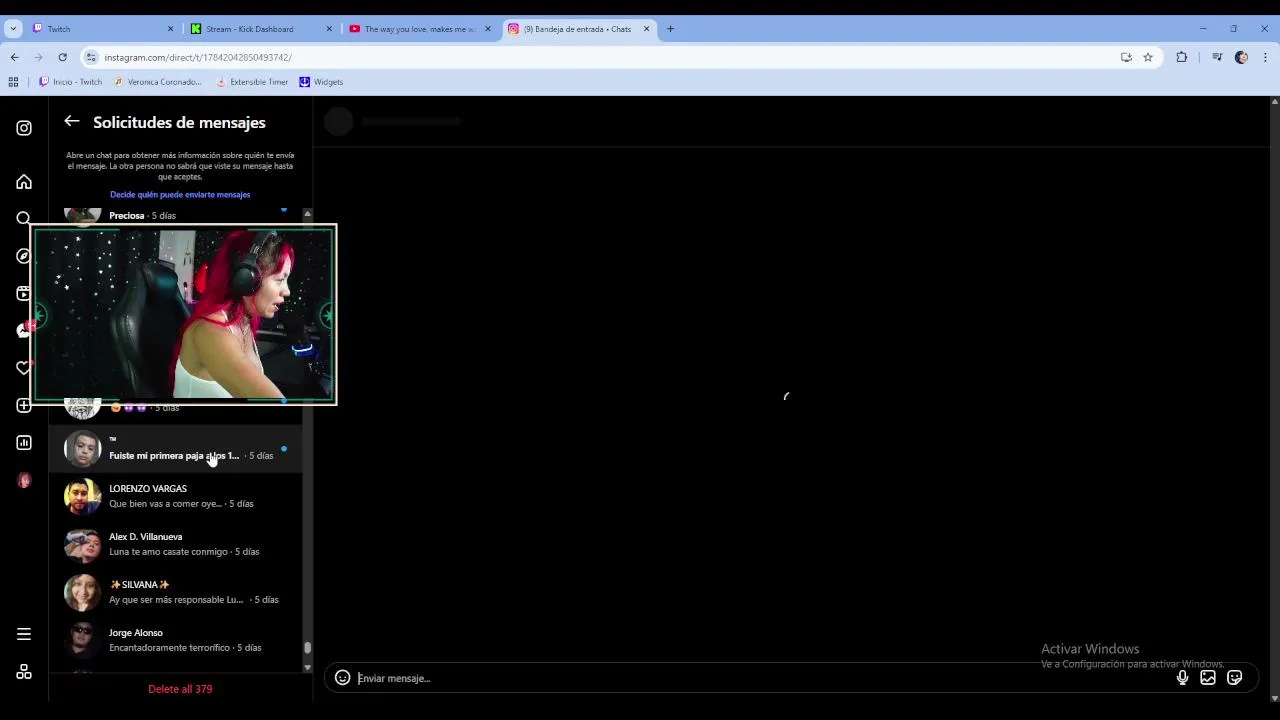
Task: Click the requests list scrollbar thumb
Action: tap(307, 649)
